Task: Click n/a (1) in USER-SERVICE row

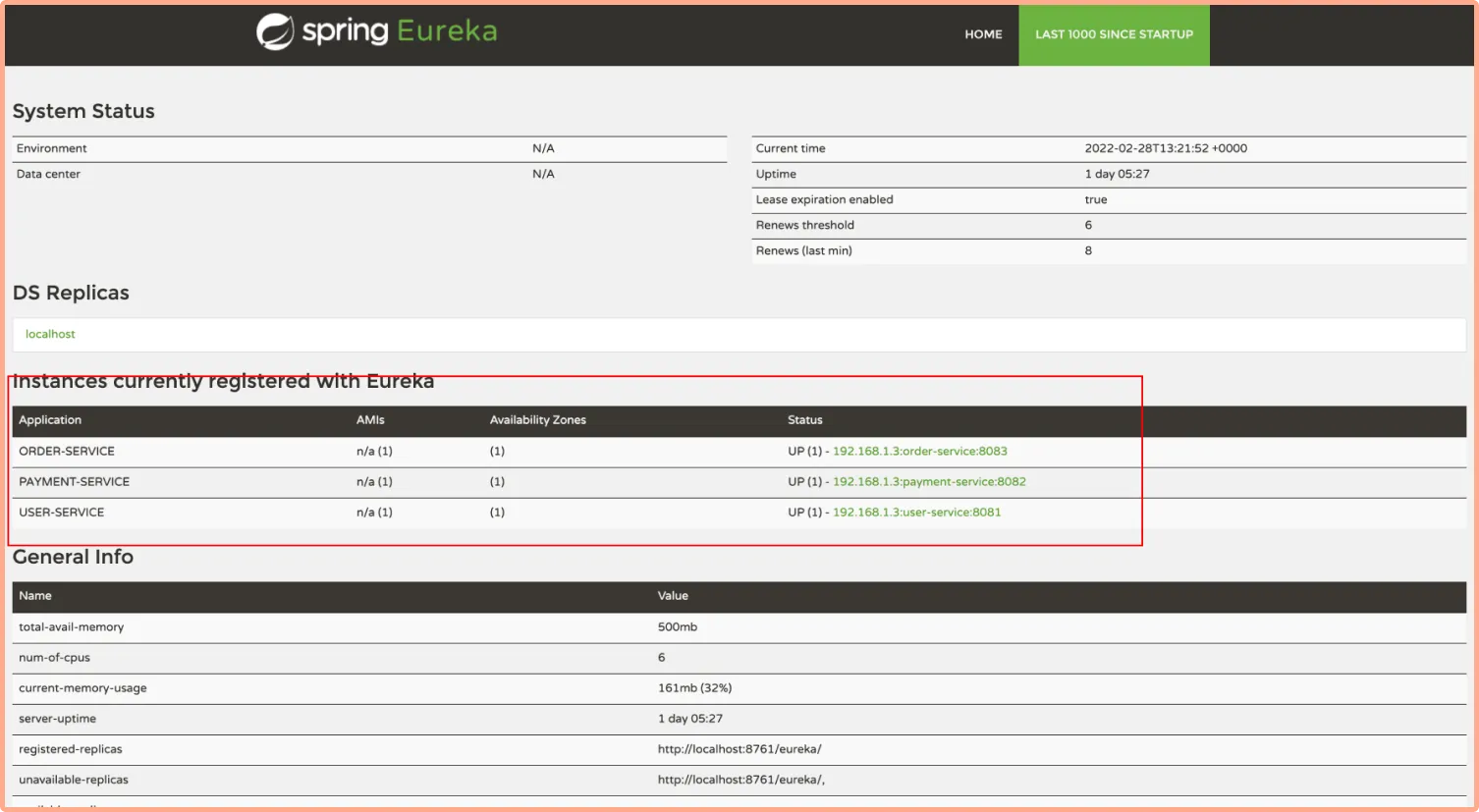Action: click(374, 512)
